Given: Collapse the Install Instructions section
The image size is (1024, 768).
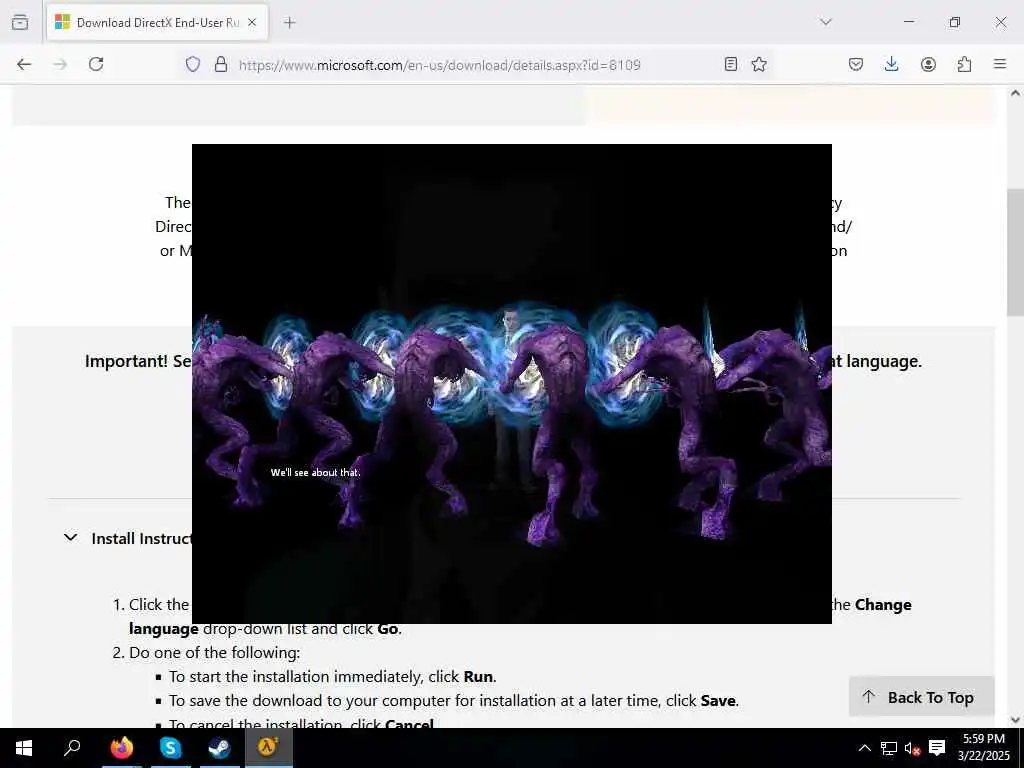Looking at the screenshot, I should [71, 537].
